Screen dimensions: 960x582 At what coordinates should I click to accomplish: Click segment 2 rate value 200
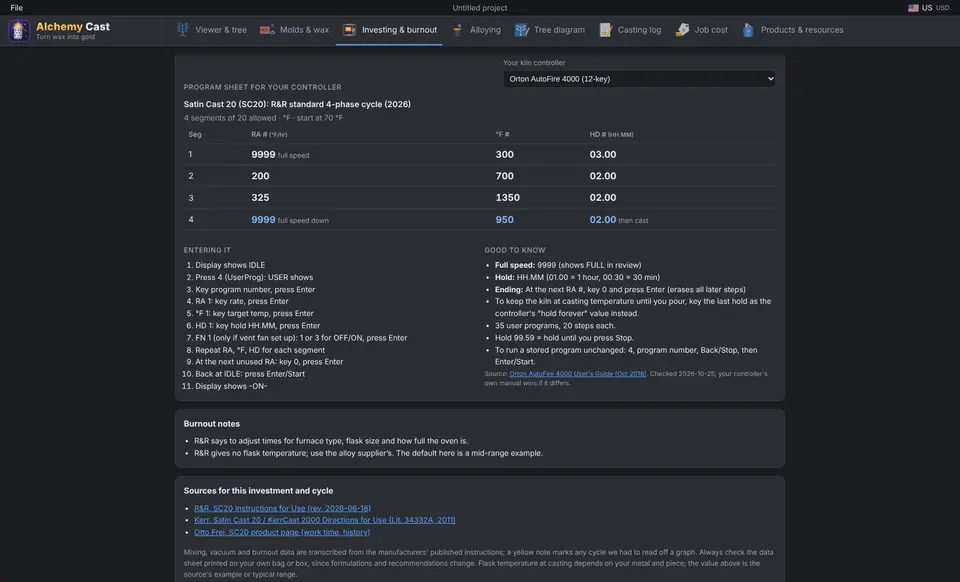pyautogui.click(x=260, y=176)
